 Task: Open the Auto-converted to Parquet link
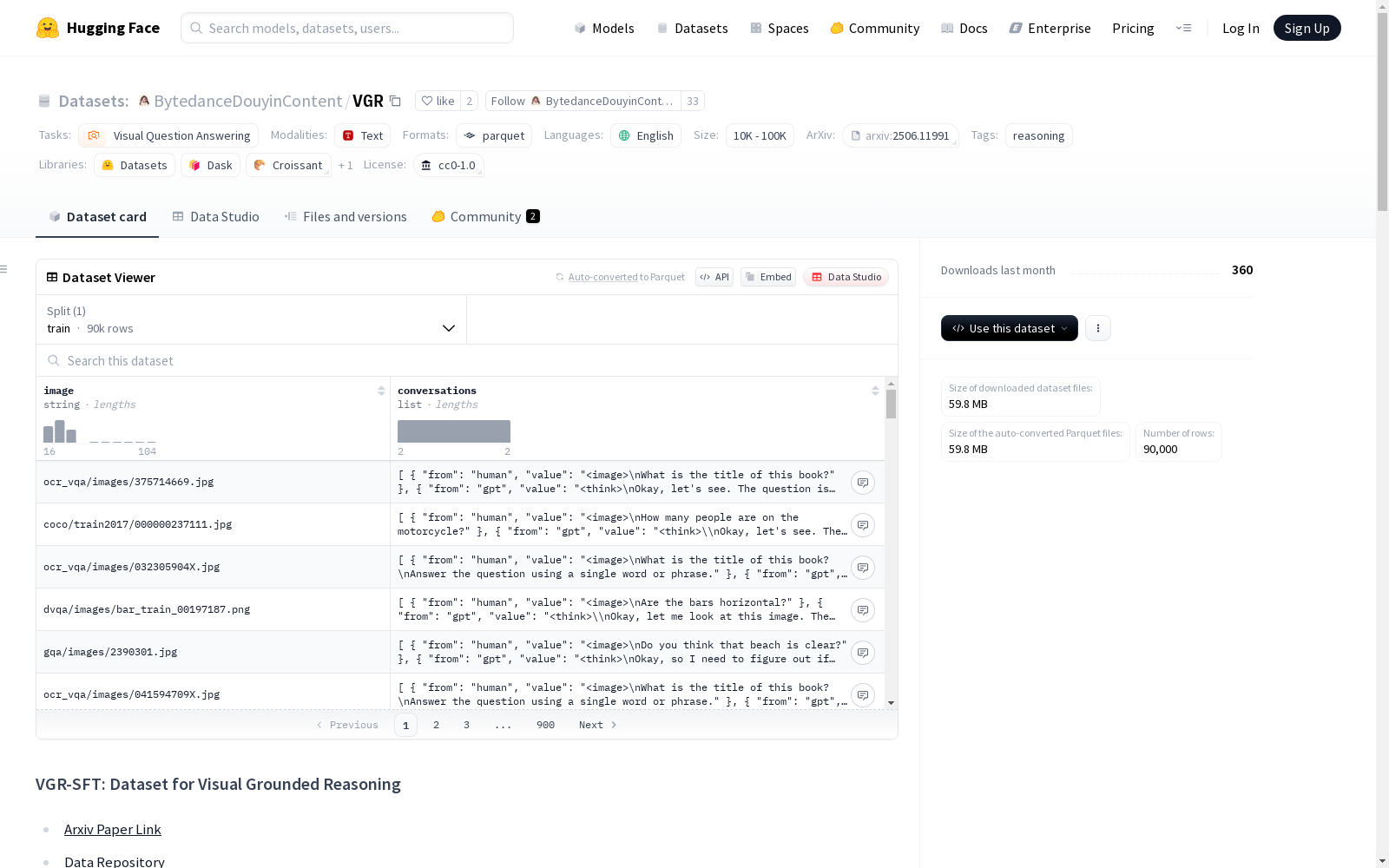tap(627, 277)
